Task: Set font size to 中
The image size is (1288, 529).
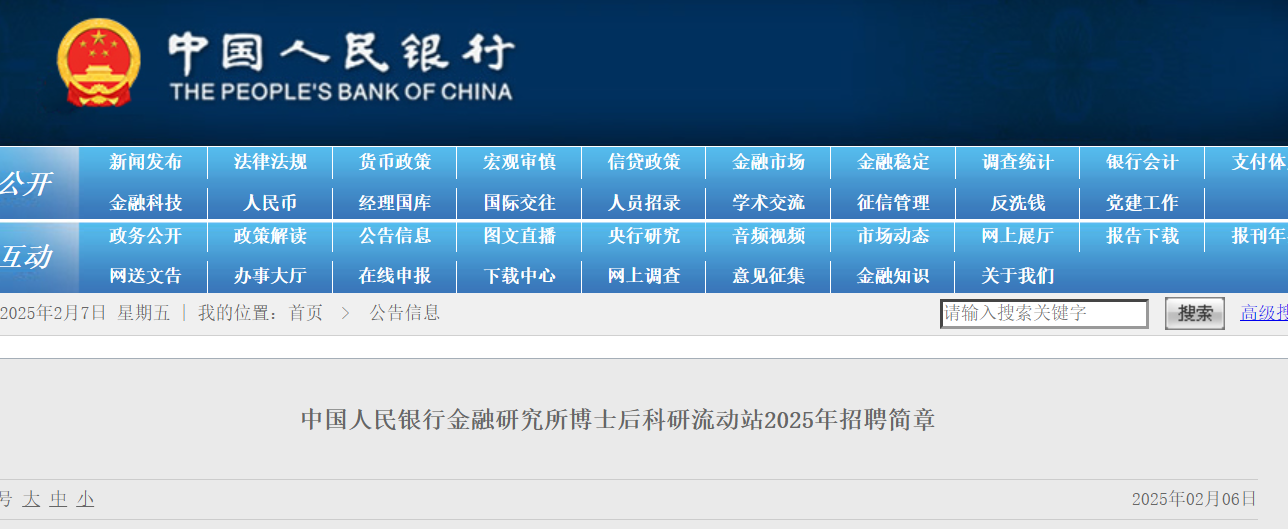Action: (59, 499)
